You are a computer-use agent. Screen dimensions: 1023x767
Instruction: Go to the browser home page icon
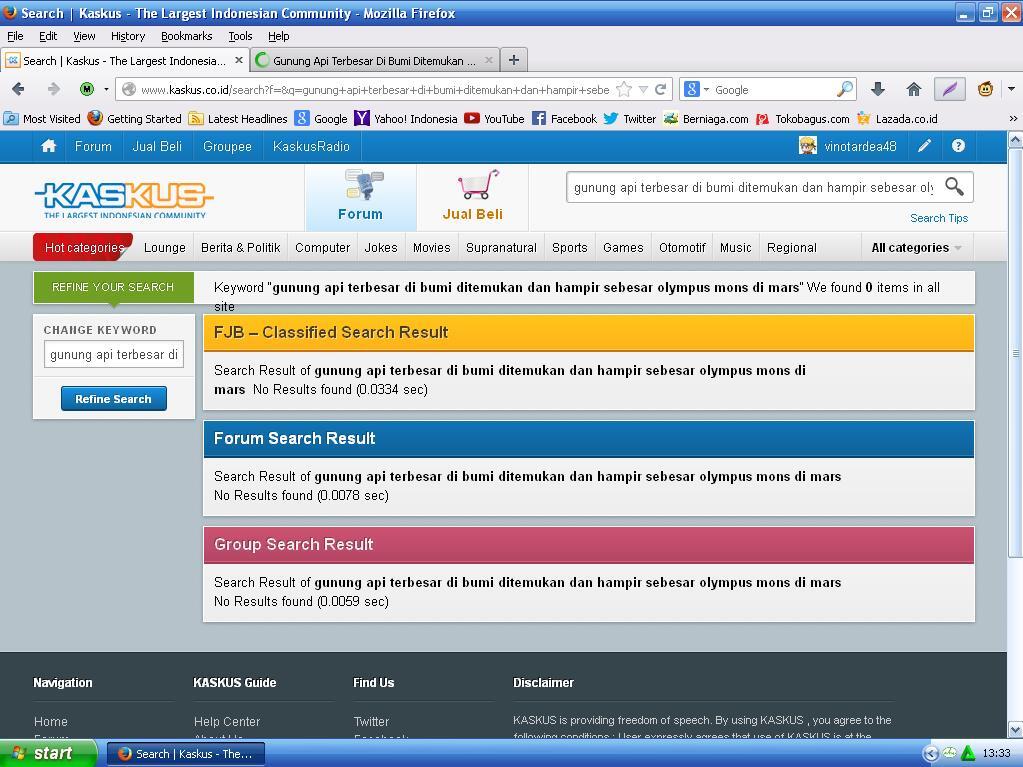click(914, 89)
